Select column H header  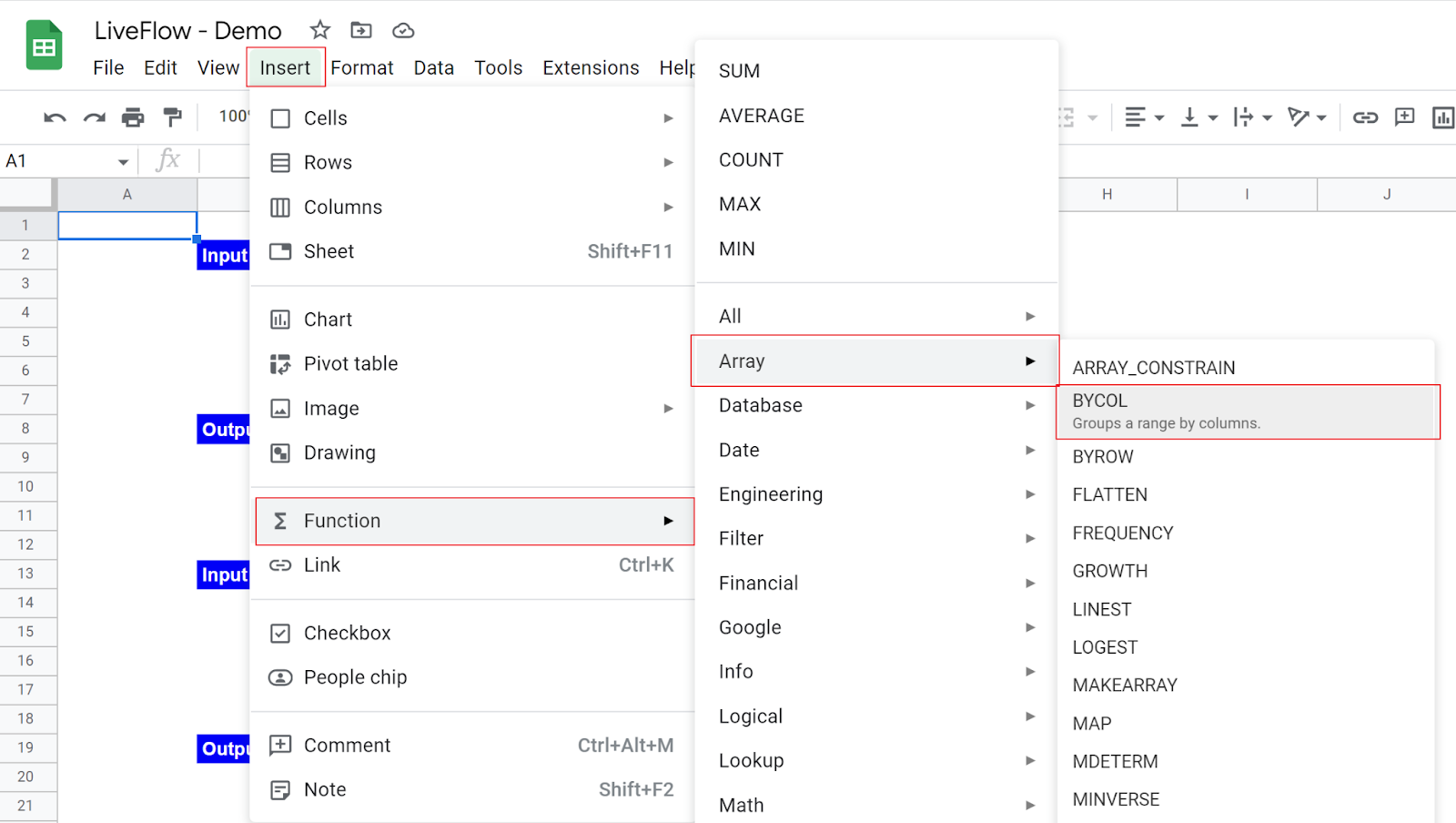[x=1107, y=194]
